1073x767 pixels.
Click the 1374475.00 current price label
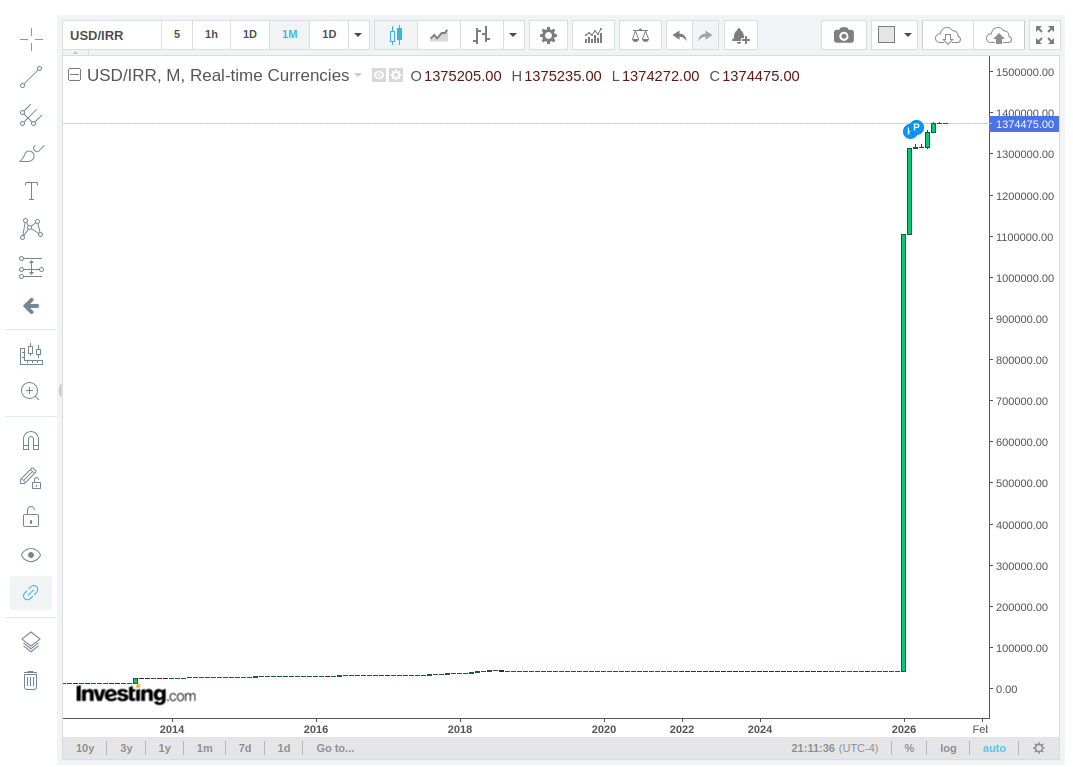tap(1024, 124)
